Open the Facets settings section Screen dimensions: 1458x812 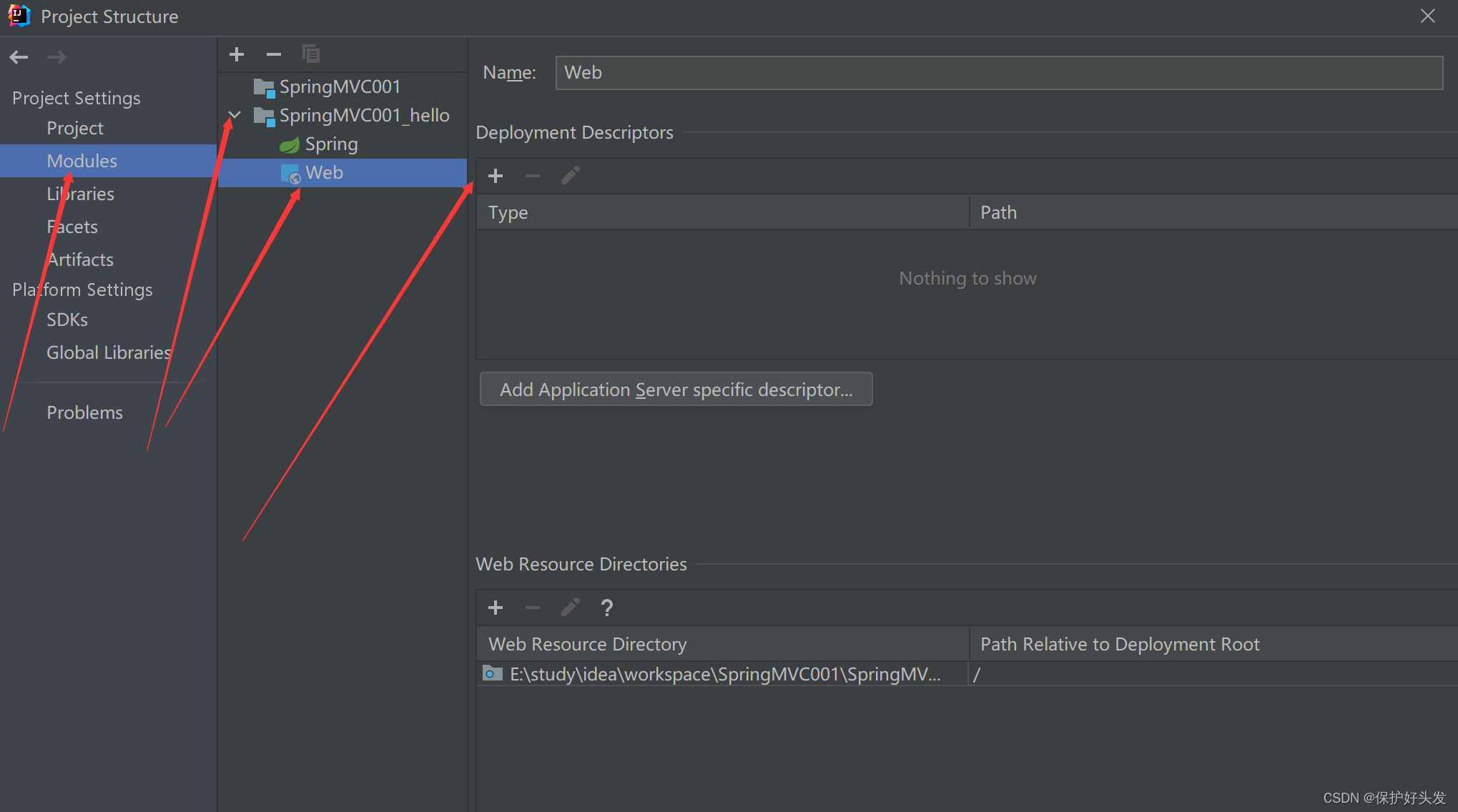72,227
